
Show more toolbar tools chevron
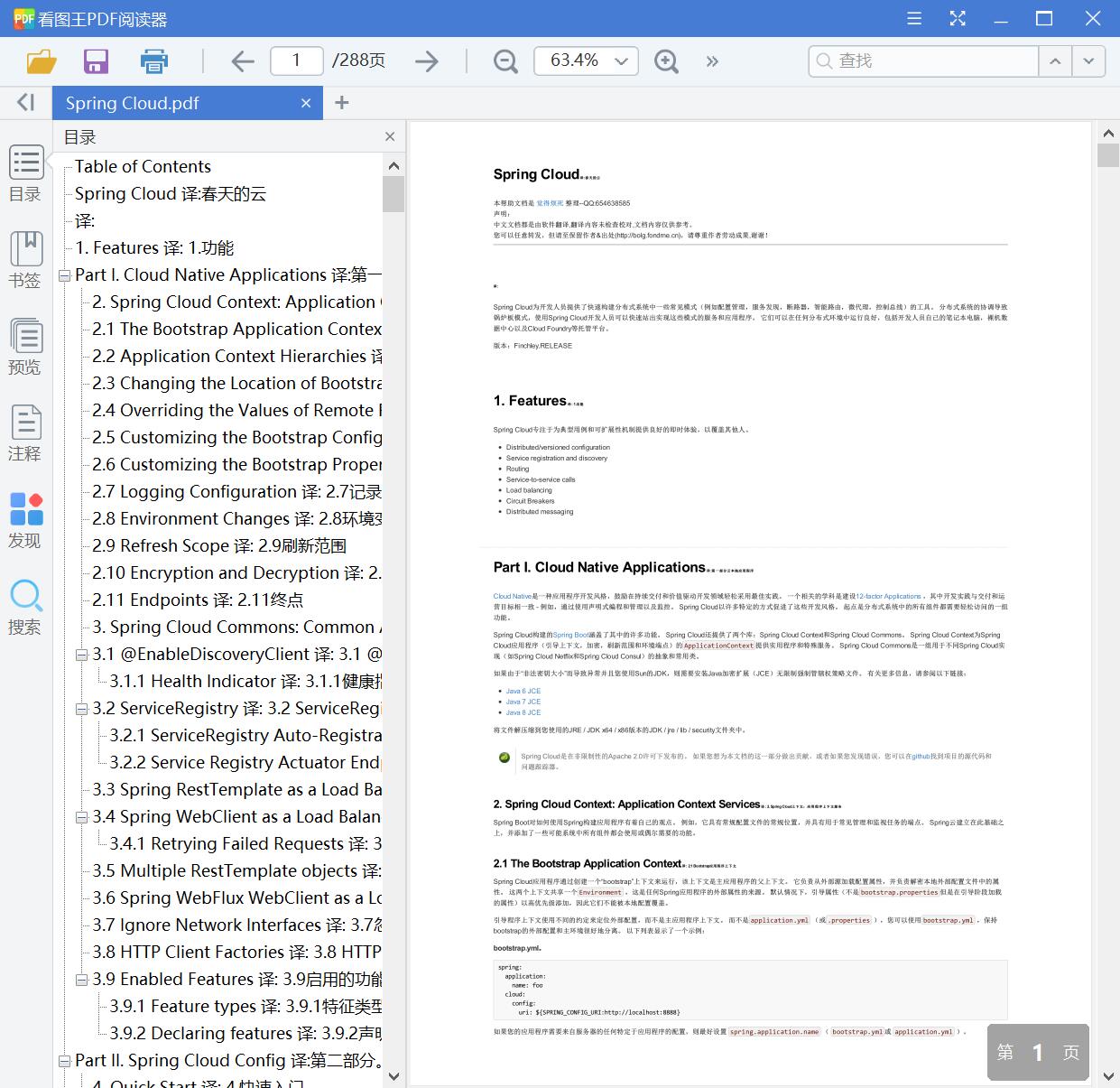click(712, 60)
